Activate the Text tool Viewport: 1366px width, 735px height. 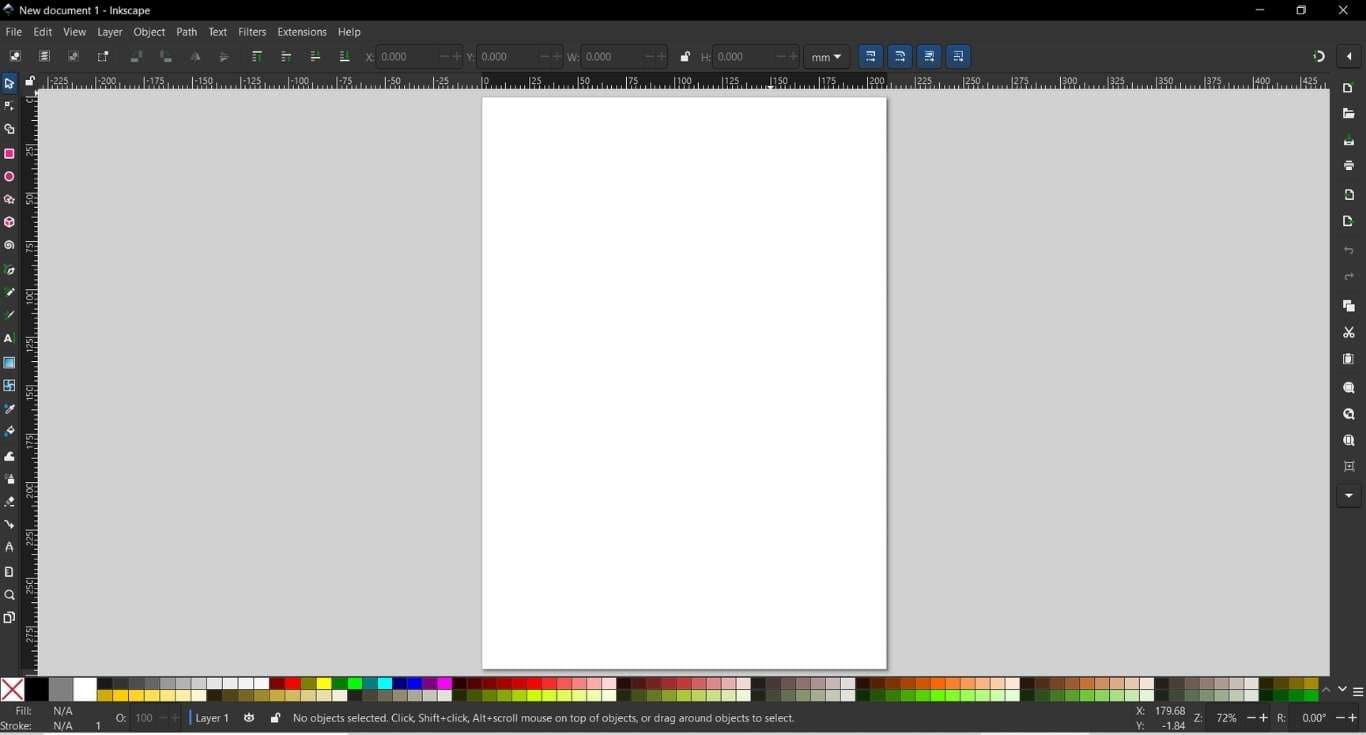[9, 339]
